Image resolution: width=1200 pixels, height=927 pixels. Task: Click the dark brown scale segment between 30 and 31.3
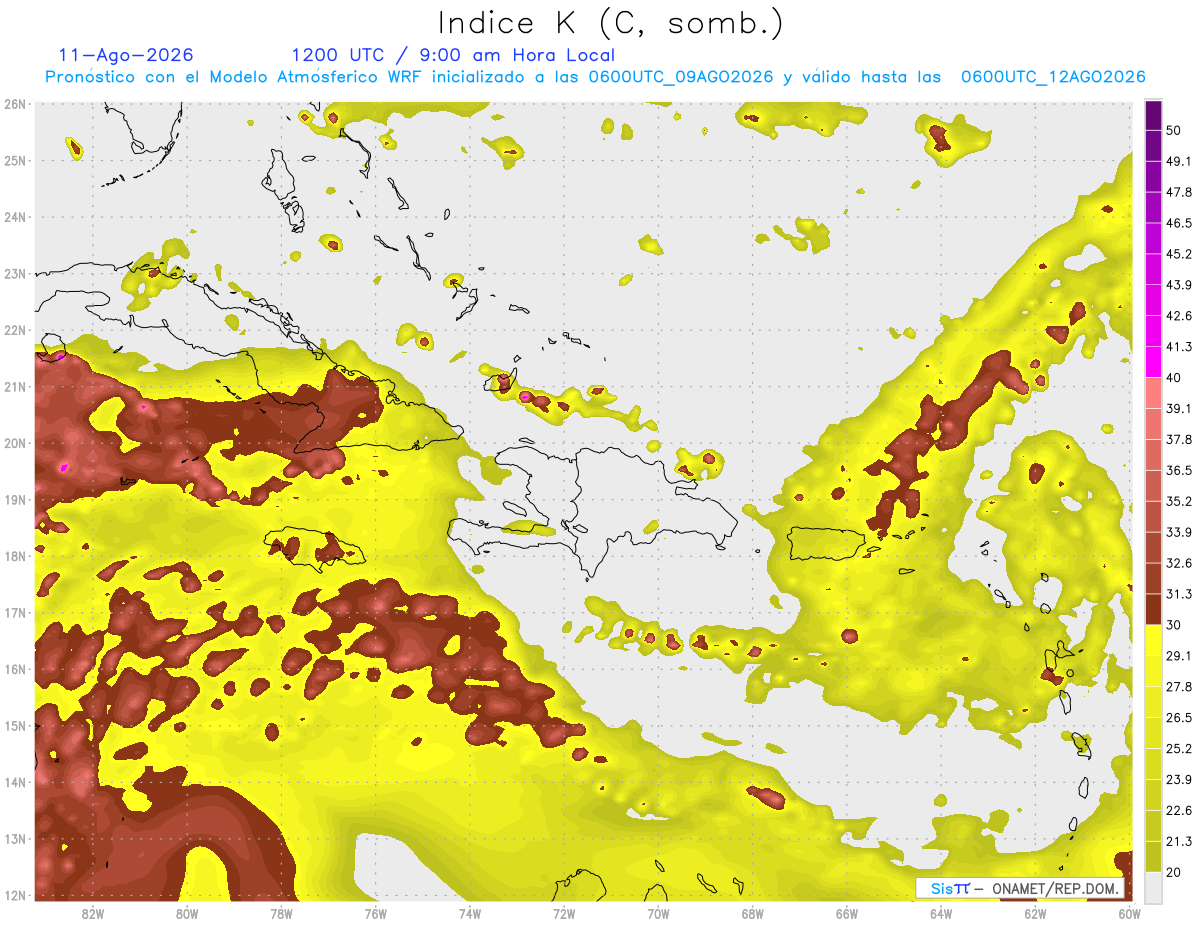tap(1153, 609)
